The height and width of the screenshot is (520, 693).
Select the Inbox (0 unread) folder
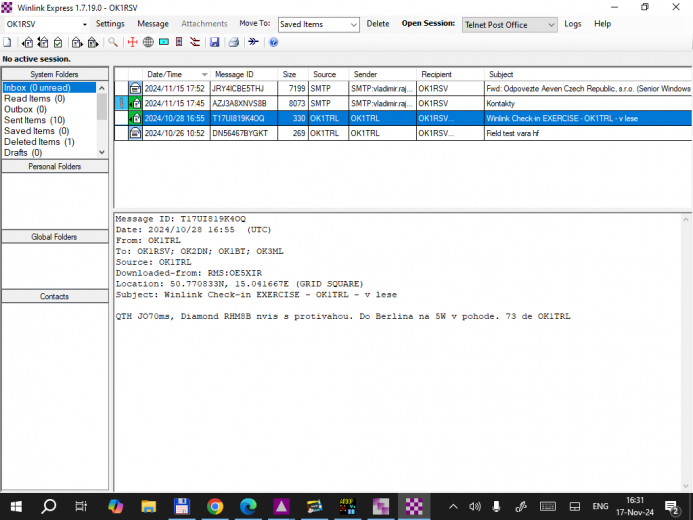pos(49,87)
